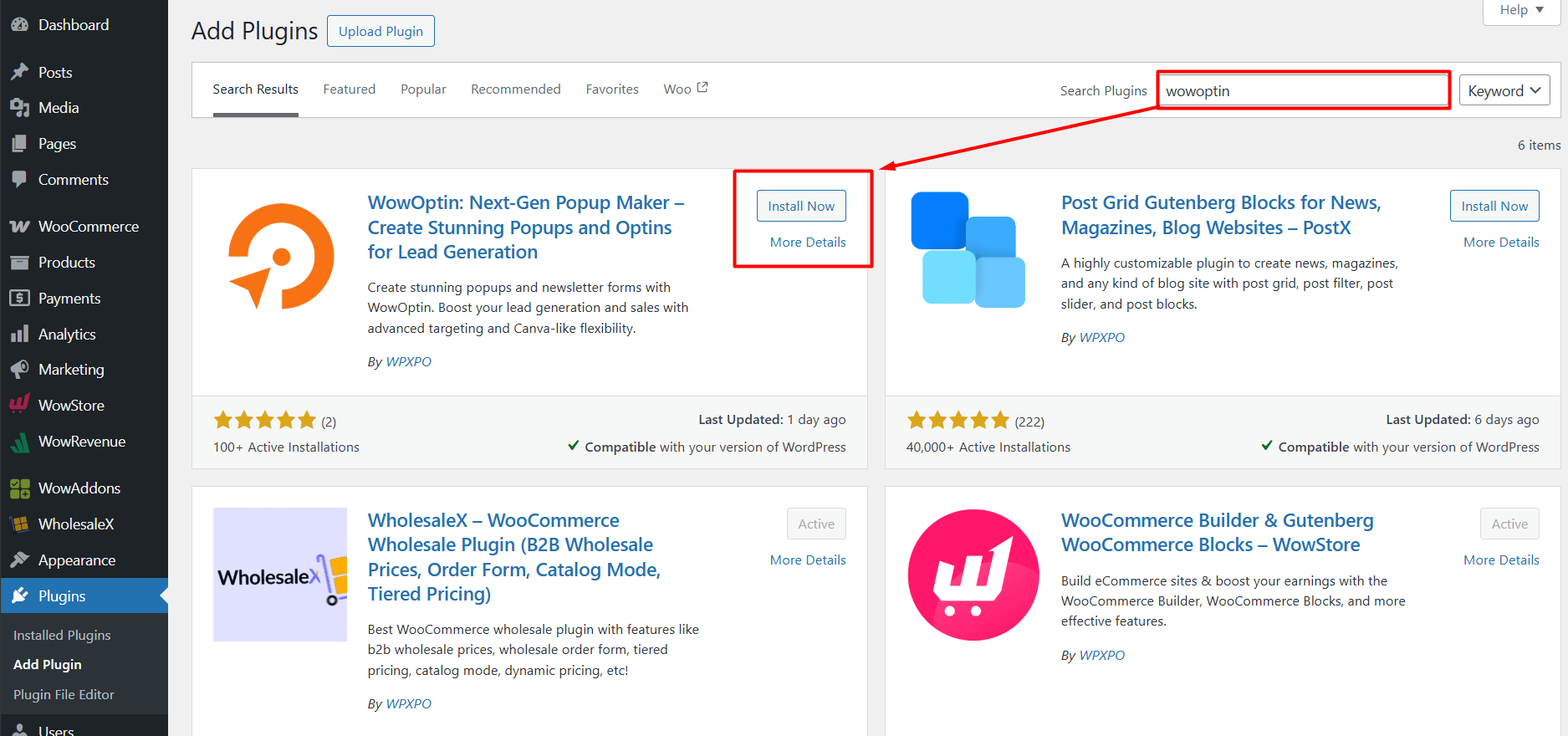The width and height of the screenshot is (1568, 736).
Task: Click the WowStore cart icon in sidebar
Action: (x=19, y=404)
